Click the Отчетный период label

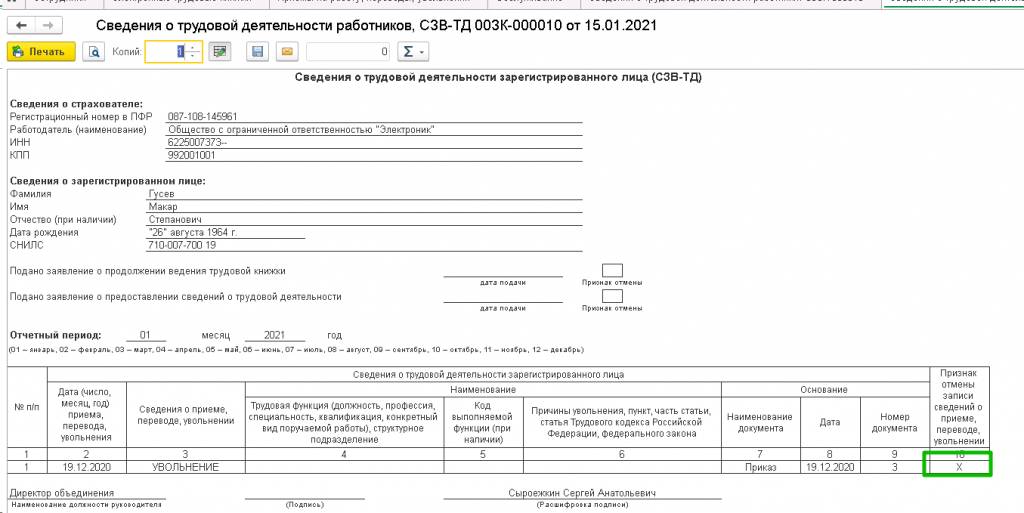pos(56,335)
